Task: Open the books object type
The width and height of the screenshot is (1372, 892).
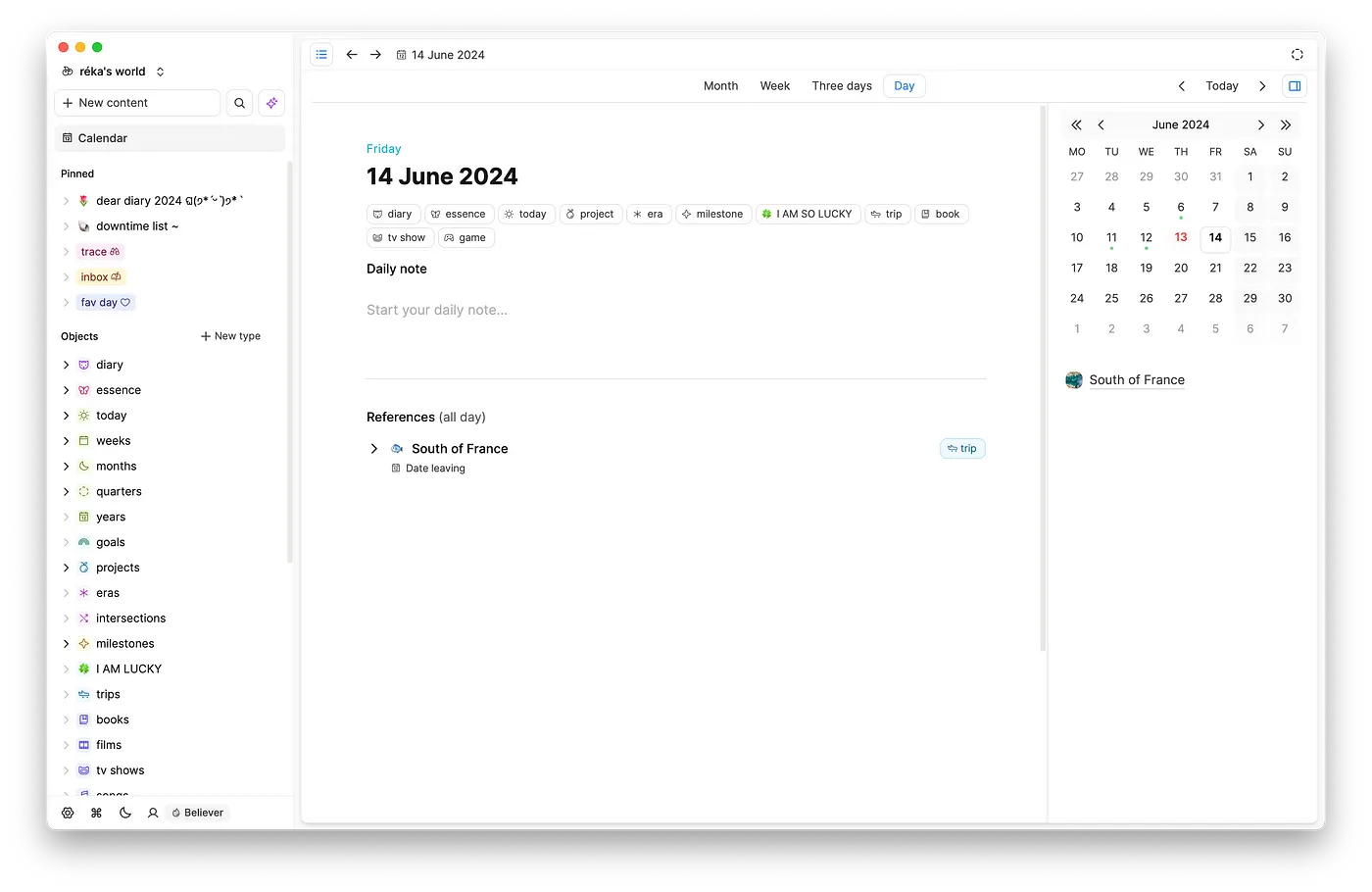Action: (x=112, y=719)
